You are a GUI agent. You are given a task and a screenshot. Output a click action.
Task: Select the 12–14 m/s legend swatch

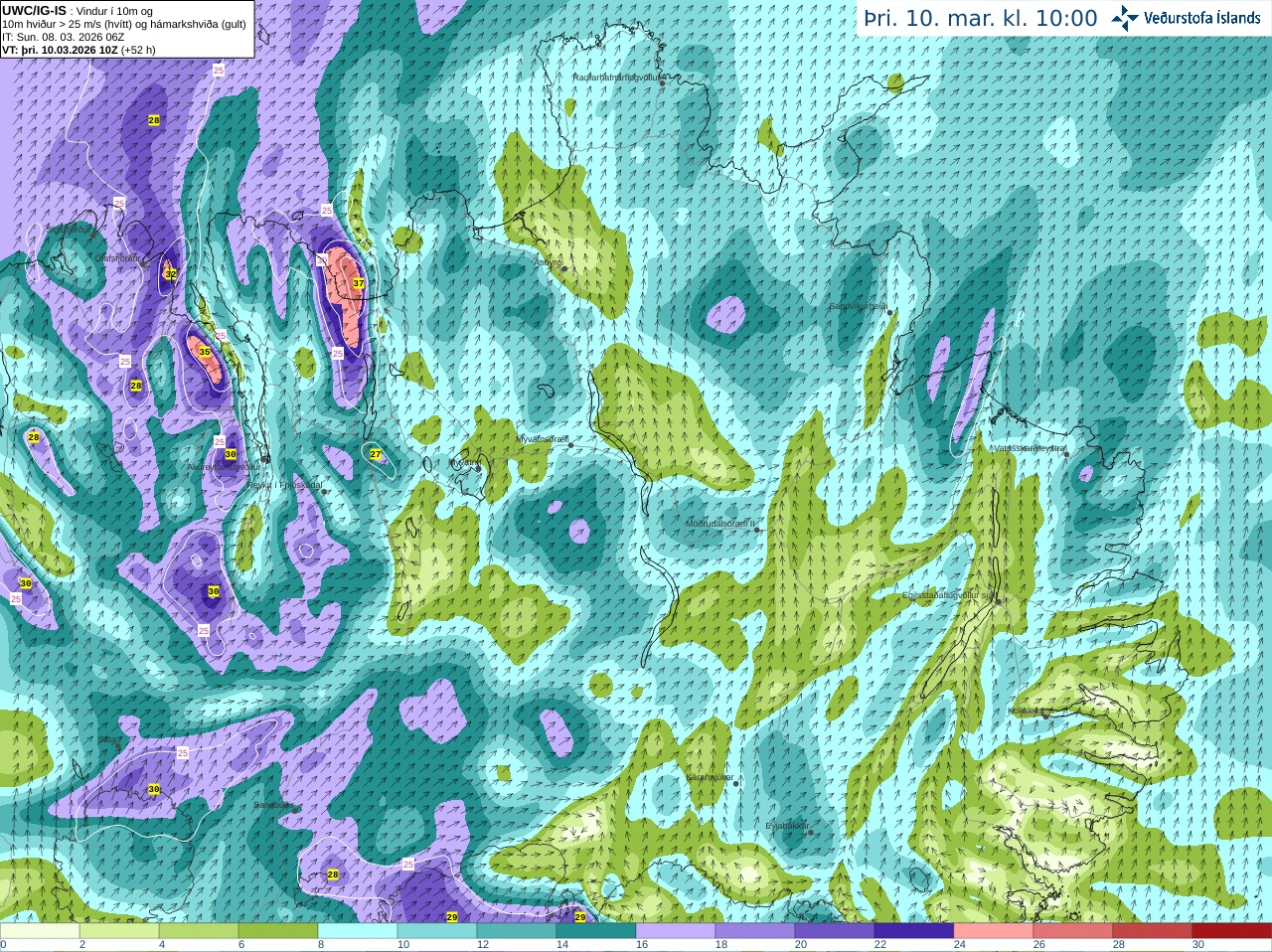pos(517,931)
